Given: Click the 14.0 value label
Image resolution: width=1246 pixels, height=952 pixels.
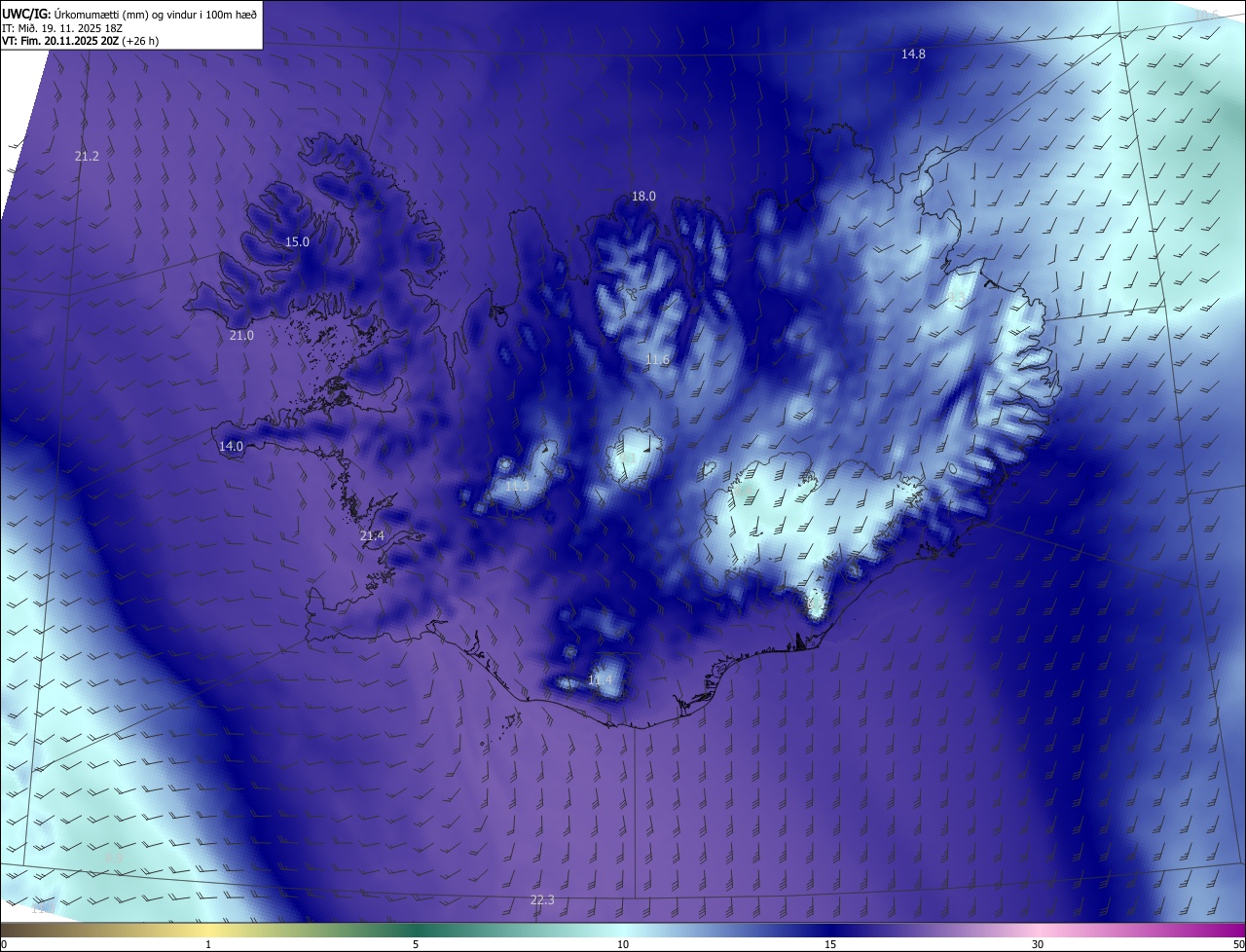Looking at the screenshot, I should click(231, 446).
